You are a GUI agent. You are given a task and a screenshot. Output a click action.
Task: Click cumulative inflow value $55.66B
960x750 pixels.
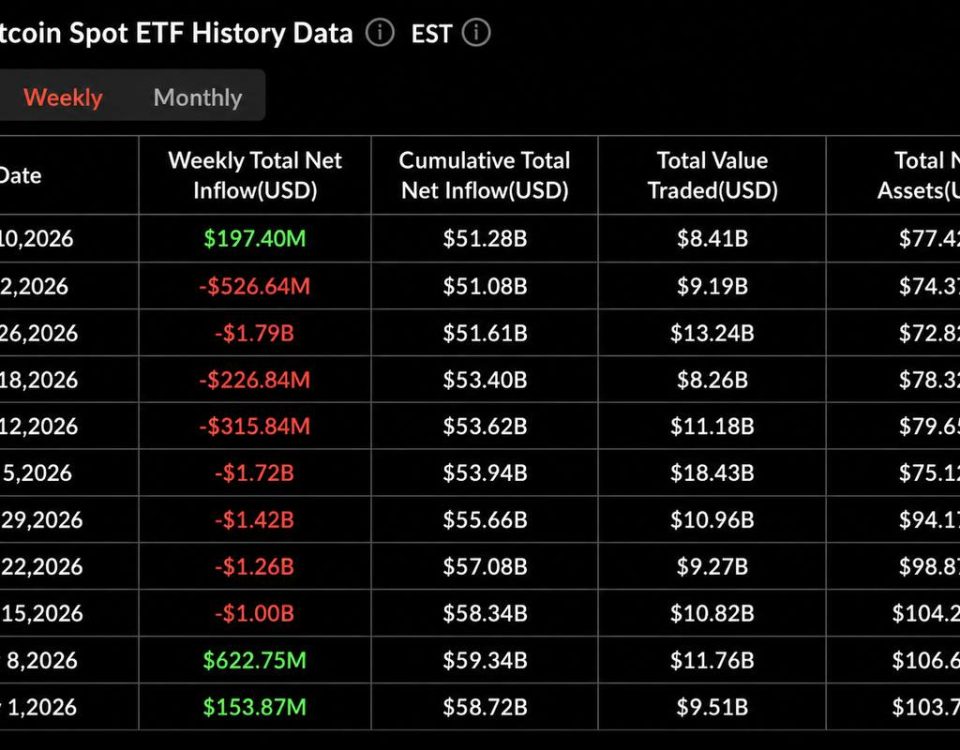pos(485,520)
